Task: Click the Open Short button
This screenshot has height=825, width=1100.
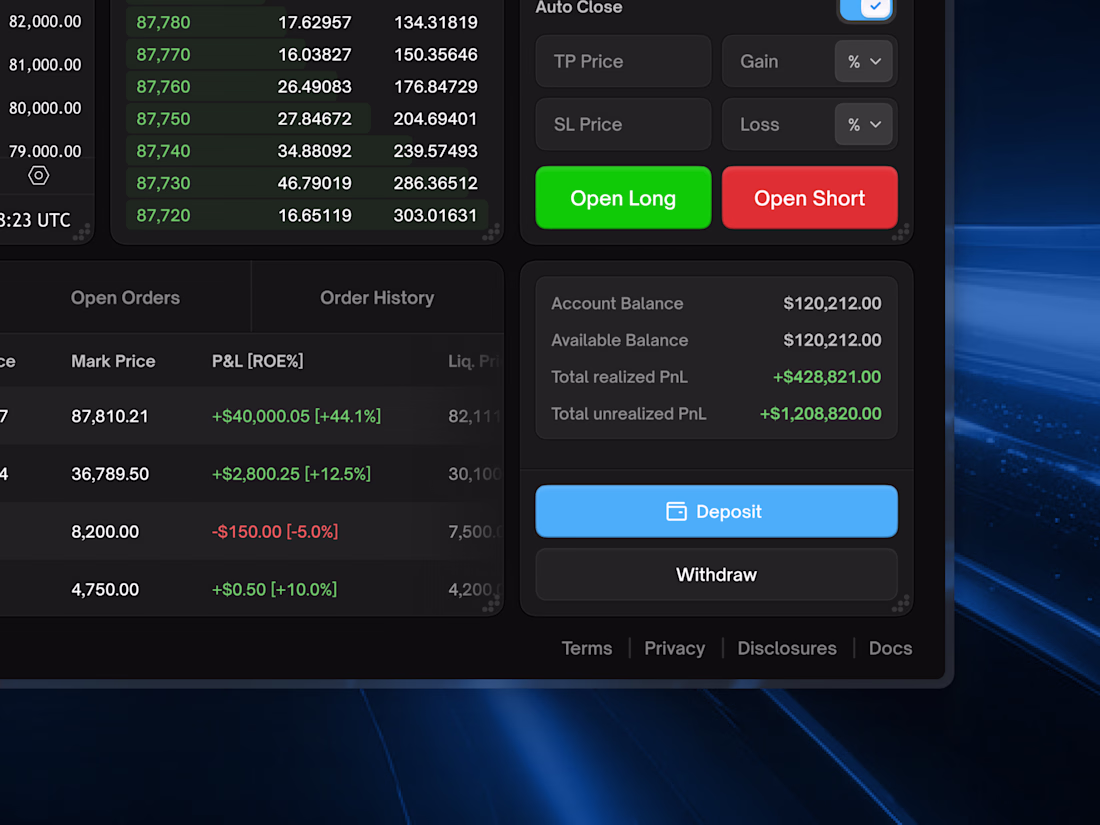Action: click(x=810, y=198)
